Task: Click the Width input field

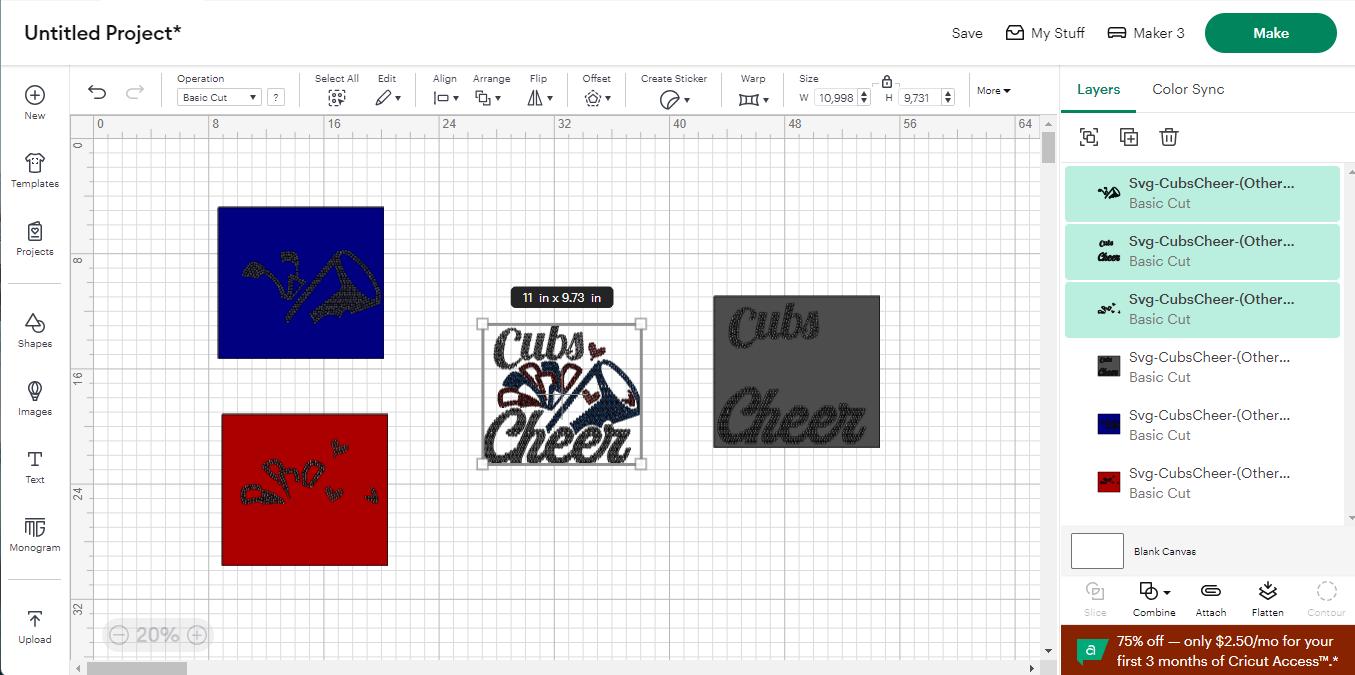Action: (837, 97)
